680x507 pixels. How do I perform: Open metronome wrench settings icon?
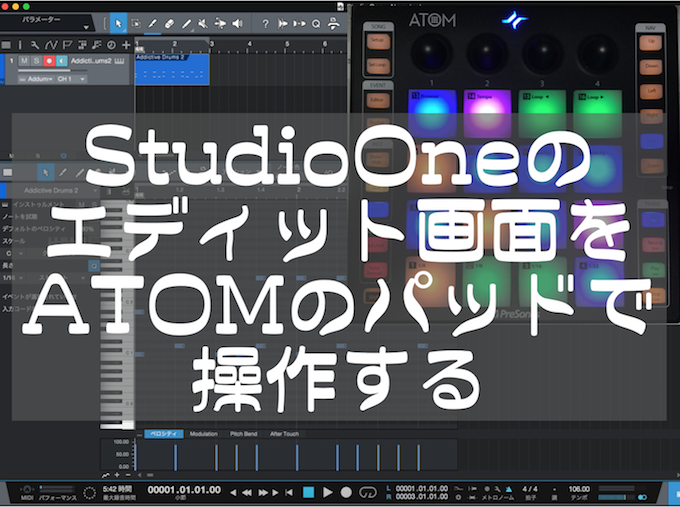[x=497, y=489]
